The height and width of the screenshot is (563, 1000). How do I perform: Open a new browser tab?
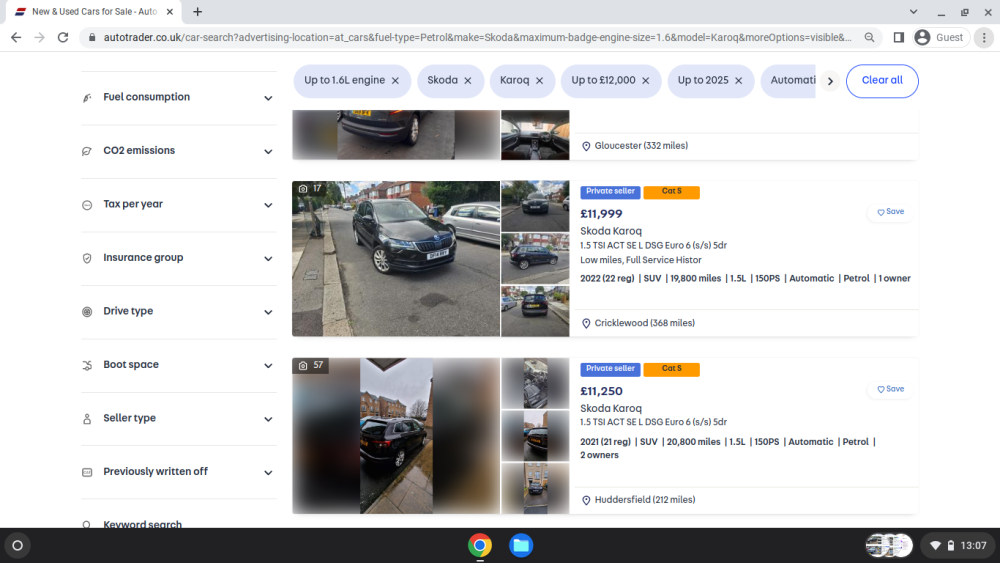point(198,11)
